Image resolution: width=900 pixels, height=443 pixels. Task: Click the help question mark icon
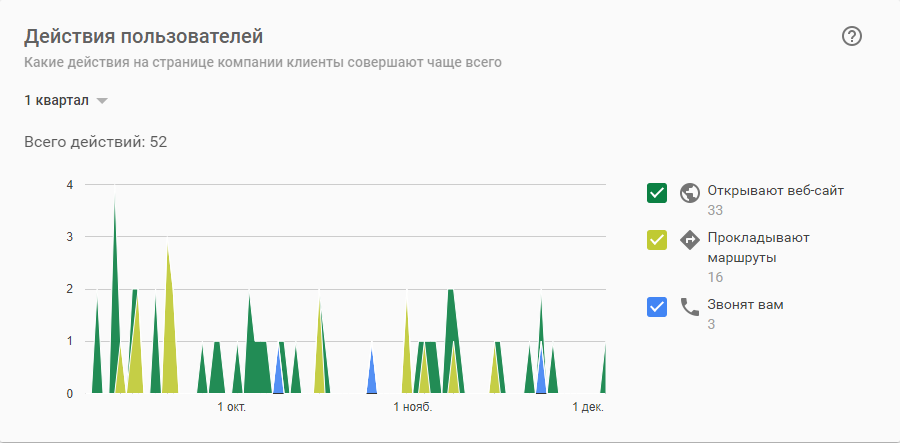pyautogui.click(x=852, y=37)
